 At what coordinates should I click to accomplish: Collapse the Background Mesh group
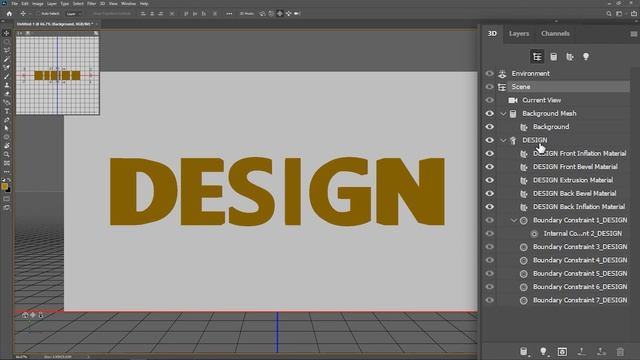503,113
